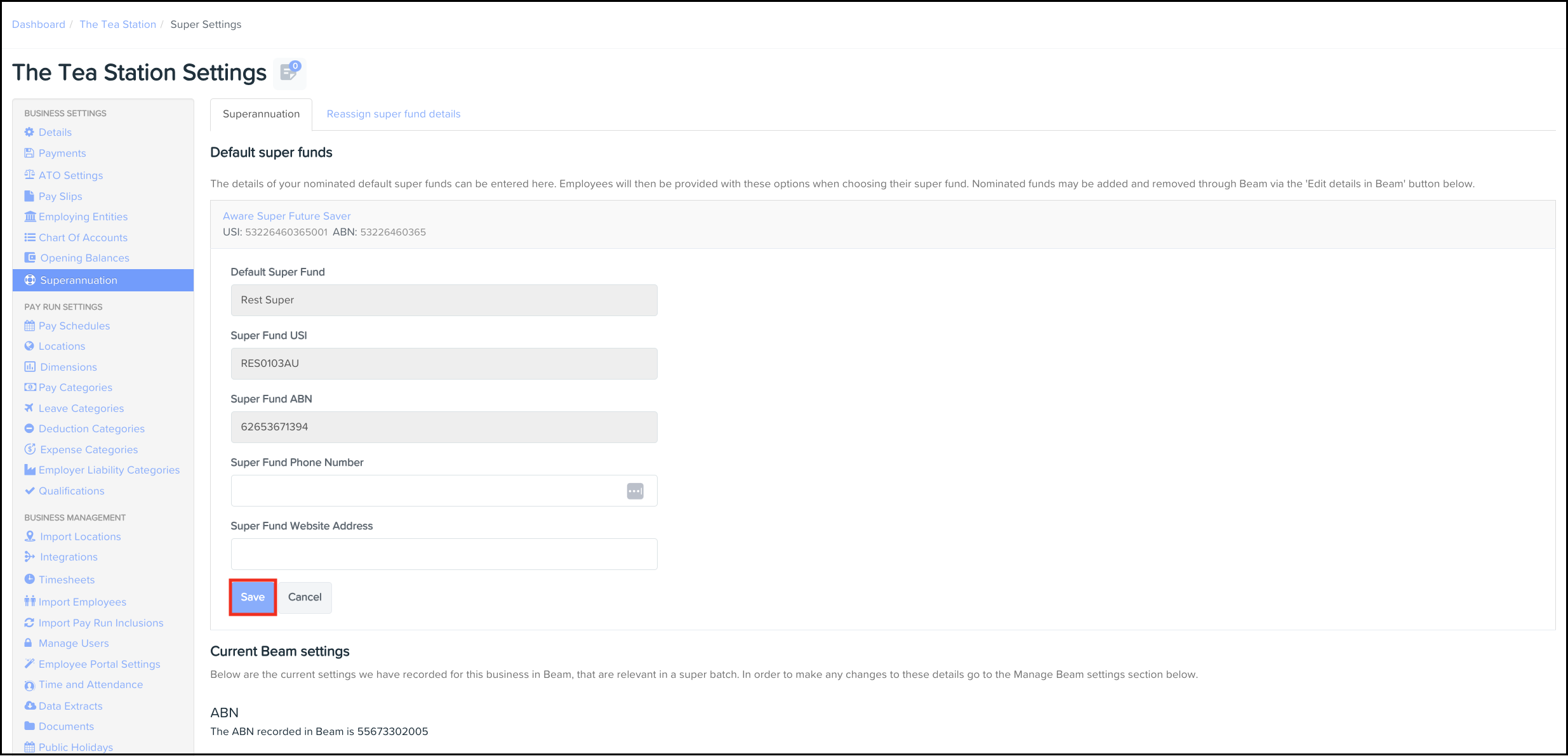The width and height of the screenshot is (1568, 756).
Task: Click the Employing Entities bank icon
Action: [x=30, y=216]
